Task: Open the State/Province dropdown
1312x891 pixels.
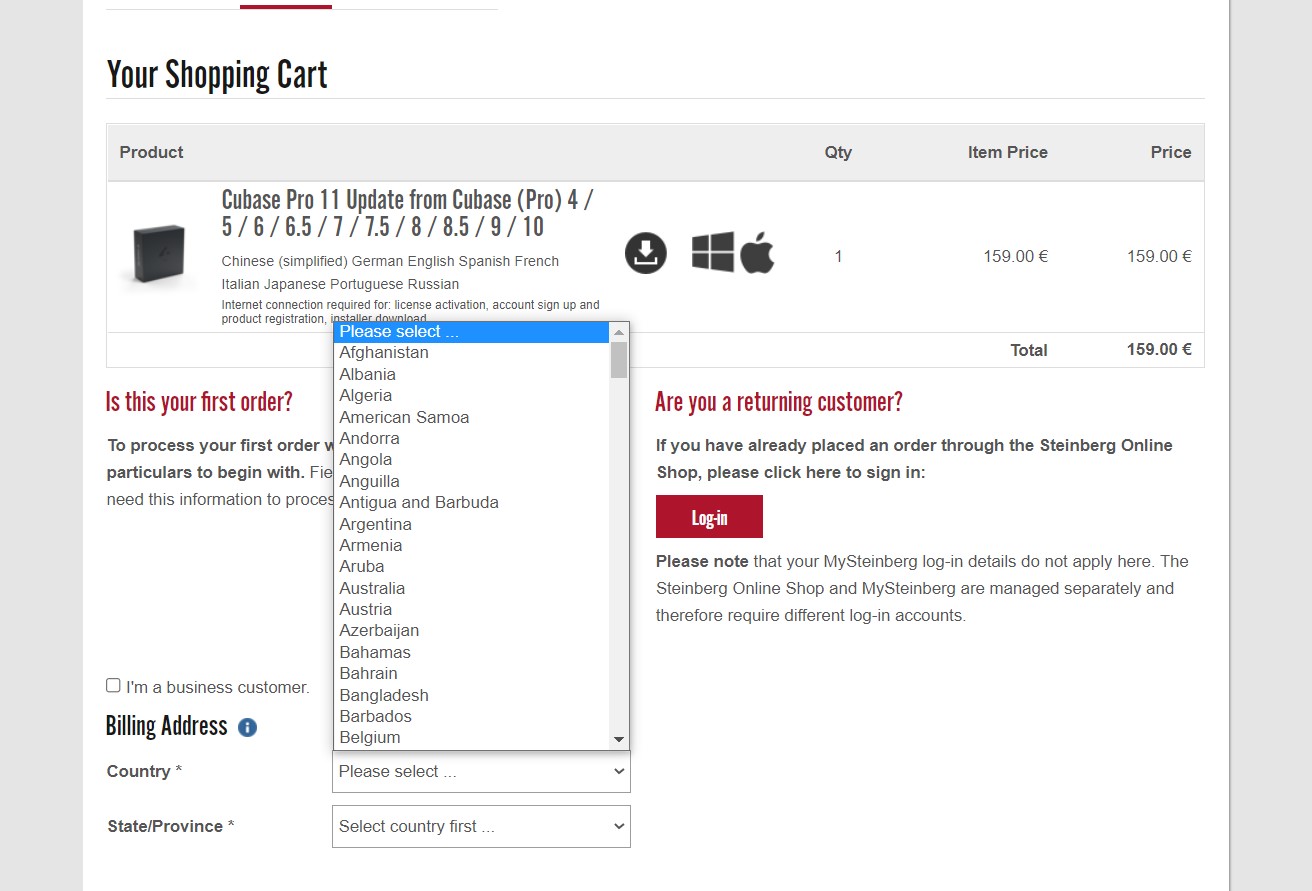Action: (x=481, y=826)
